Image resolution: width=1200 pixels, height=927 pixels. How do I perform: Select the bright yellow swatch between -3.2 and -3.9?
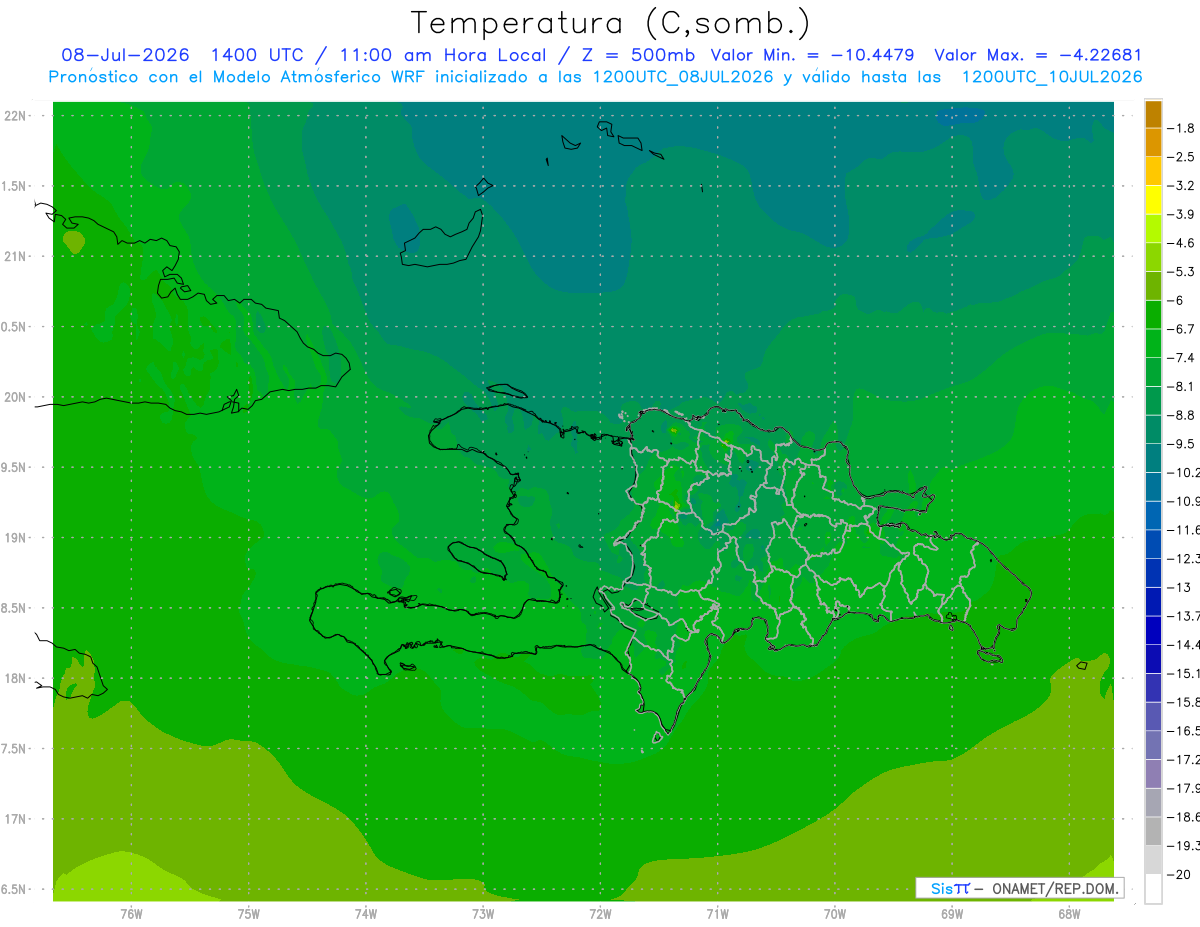pyautogui.click(x=1153, y=200)
